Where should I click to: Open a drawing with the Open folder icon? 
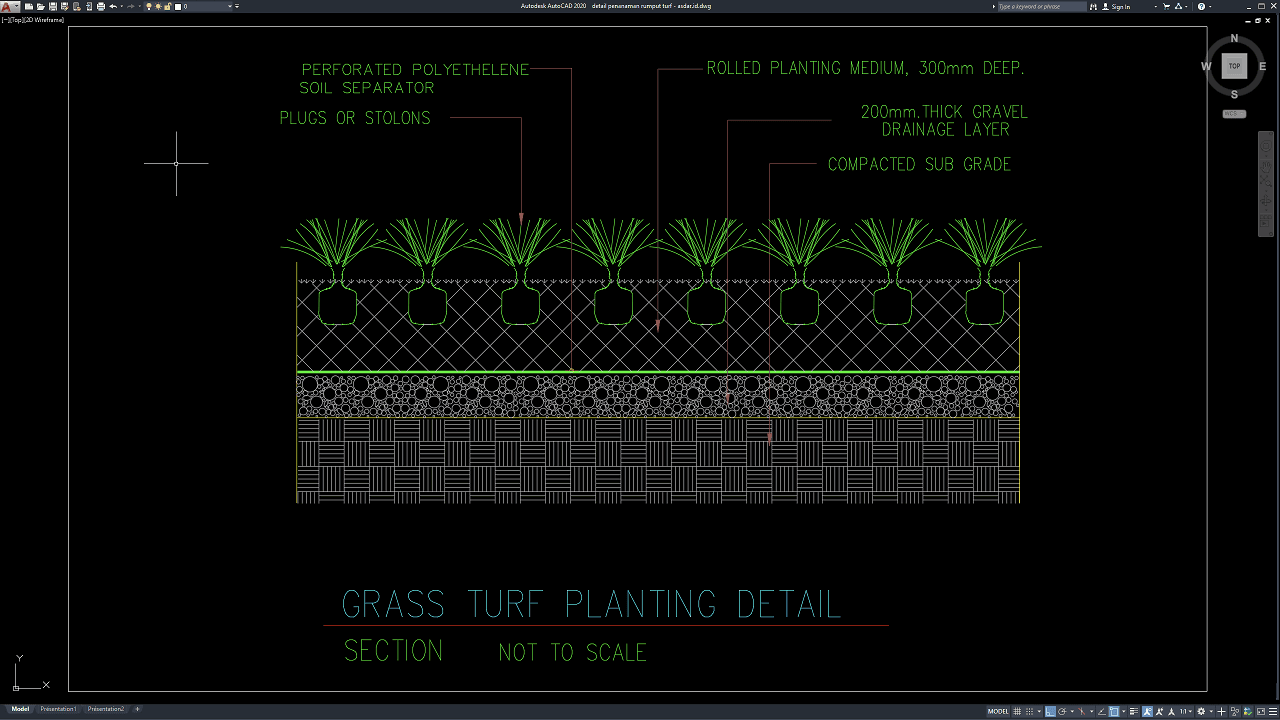click(40, 6)
